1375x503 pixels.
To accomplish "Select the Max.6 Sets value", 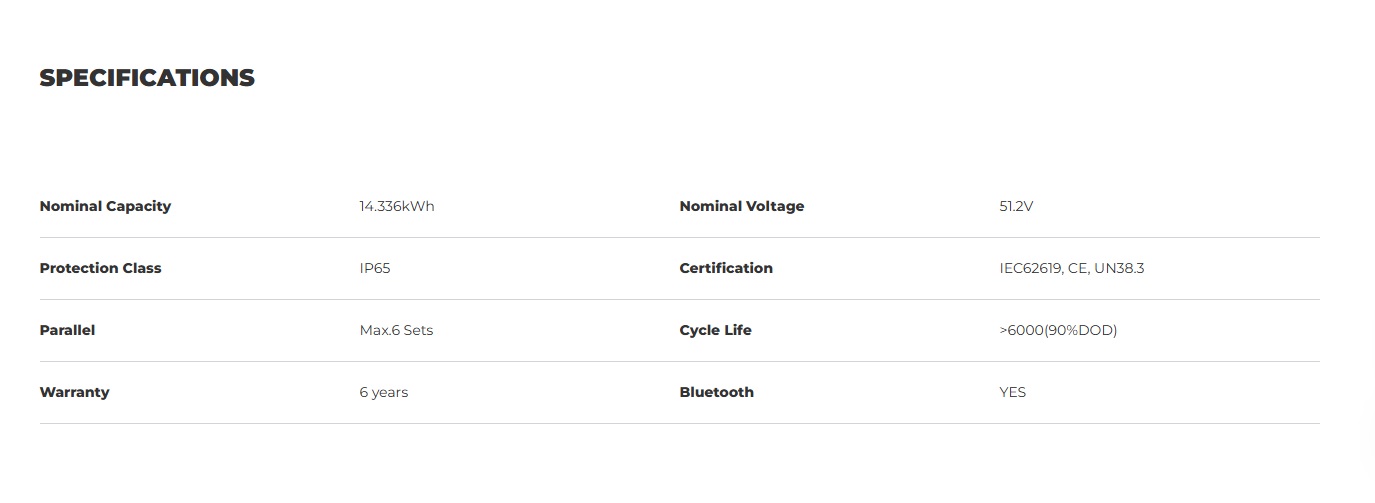I will 396,330.
